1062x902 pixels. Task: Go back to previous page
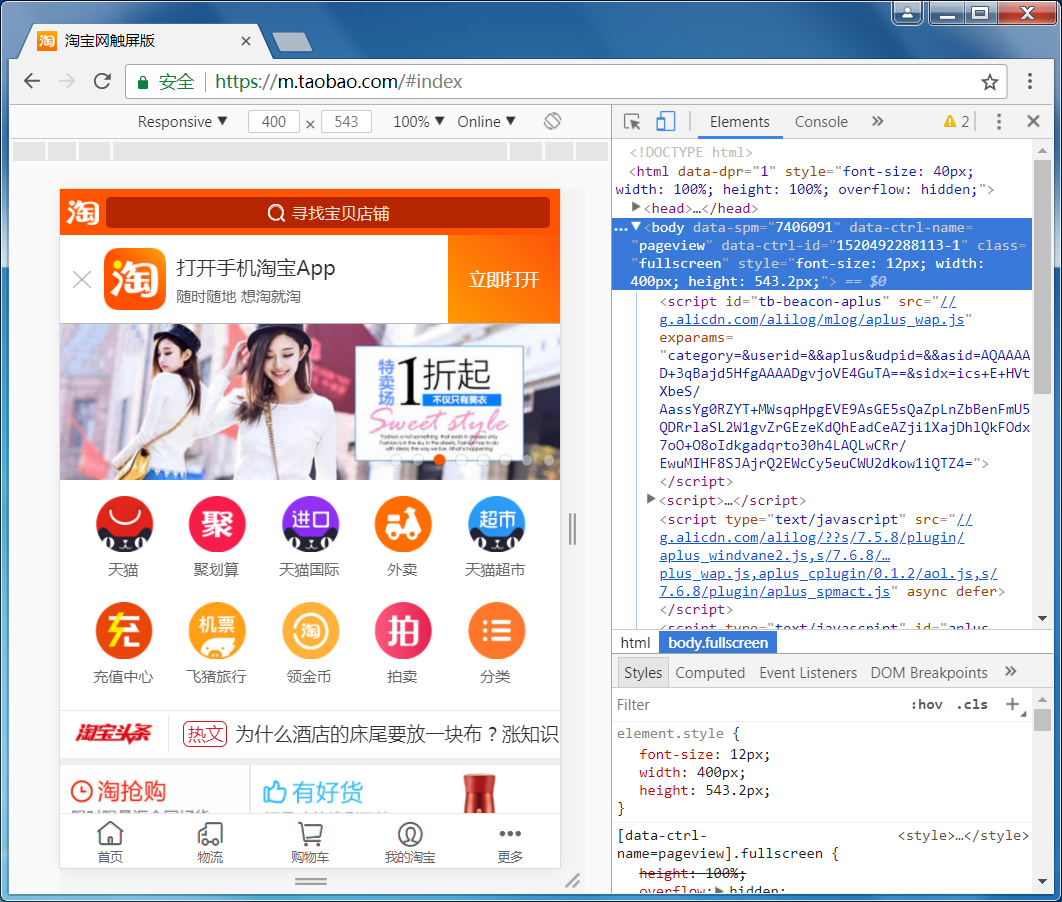[32, 81]
